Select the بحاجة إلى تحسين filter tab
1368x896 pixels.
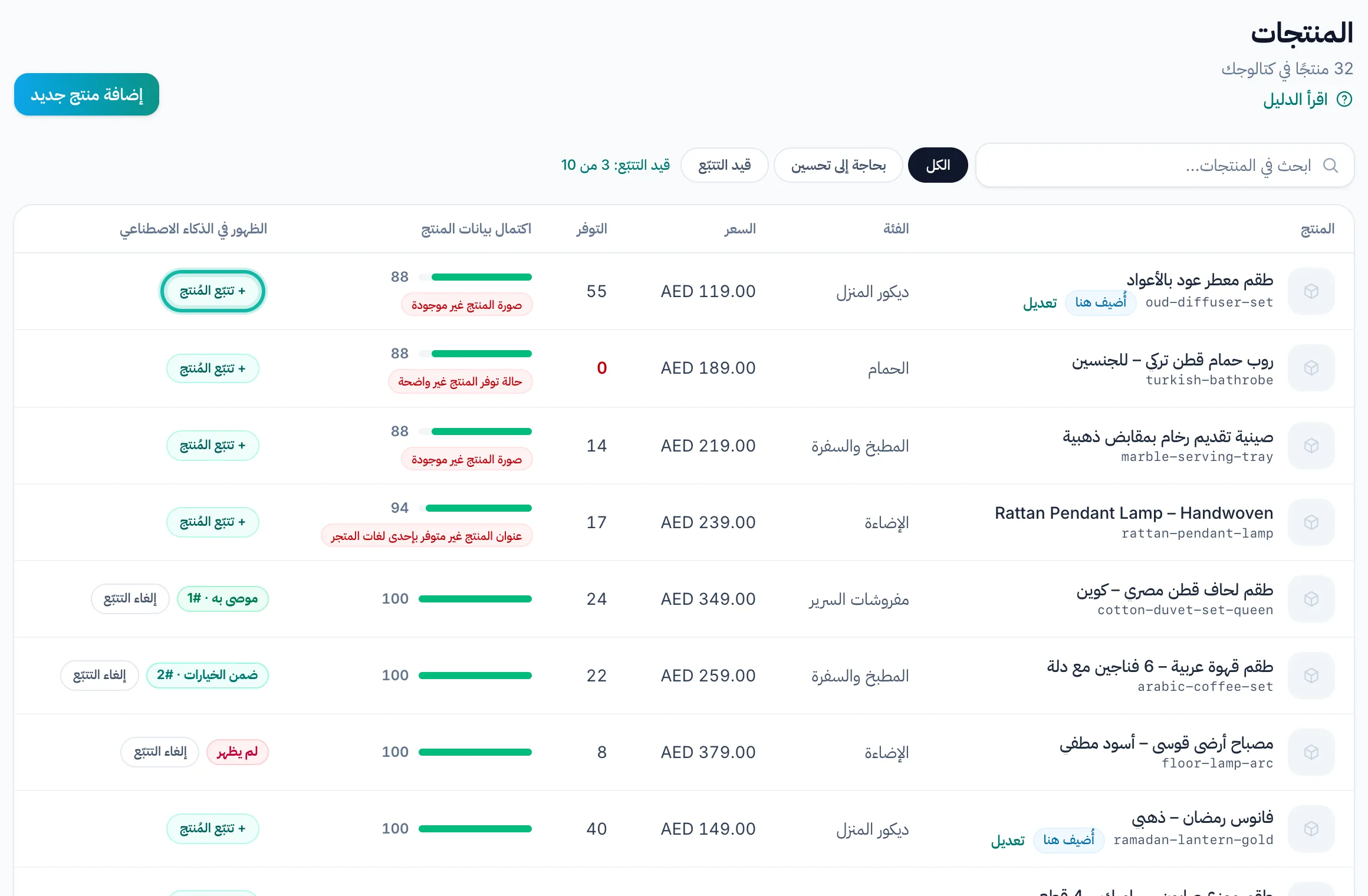[838, 165]
